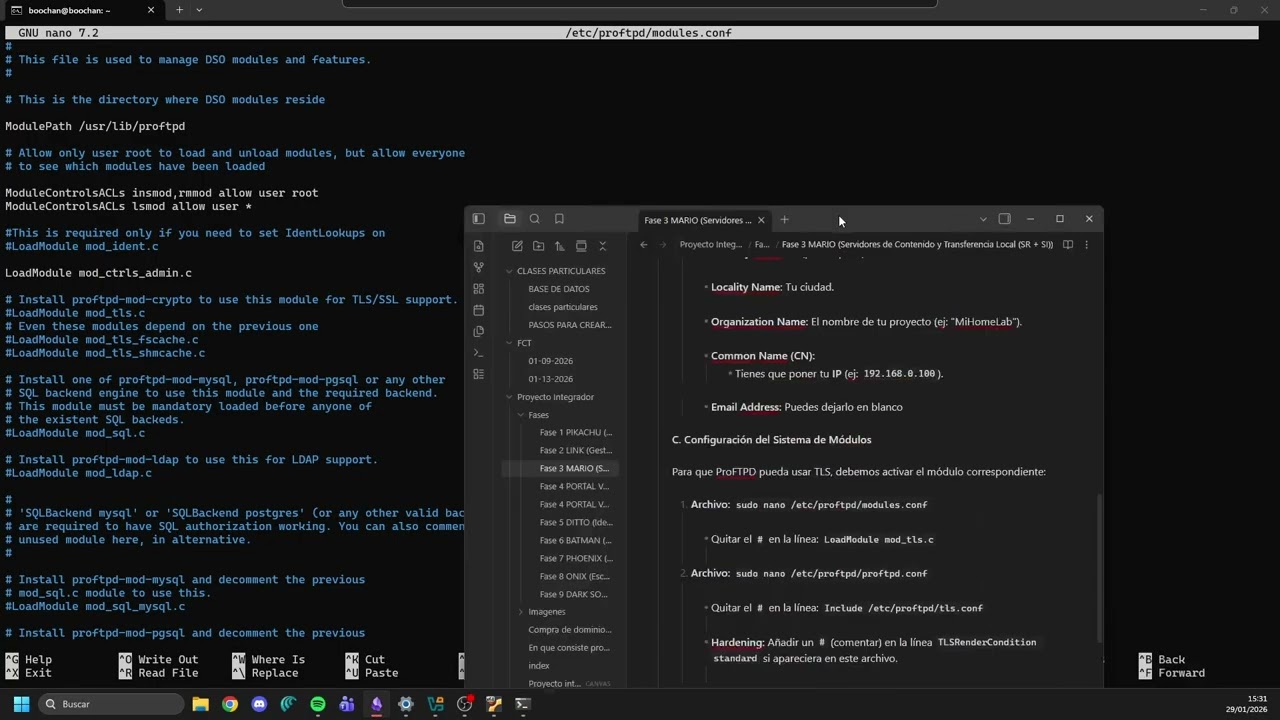Open the tab list dropdown arrow

[983, 219]
